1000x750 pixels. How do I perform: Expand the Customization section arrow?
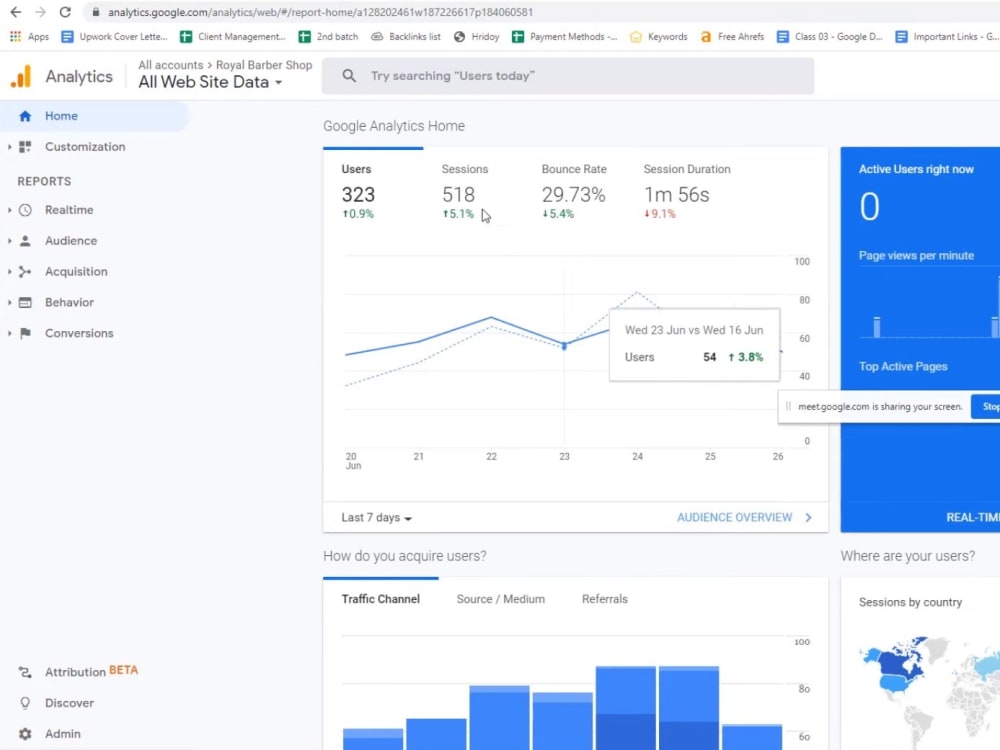pos(10,147)
